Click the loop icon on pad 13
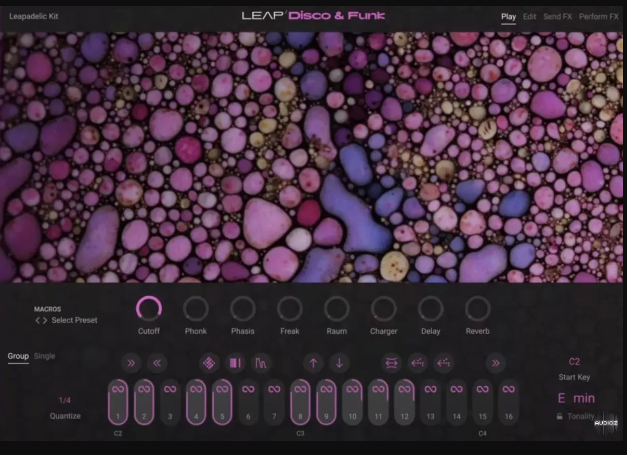This screenshot has height=455, width=627. tap(430, 389)
